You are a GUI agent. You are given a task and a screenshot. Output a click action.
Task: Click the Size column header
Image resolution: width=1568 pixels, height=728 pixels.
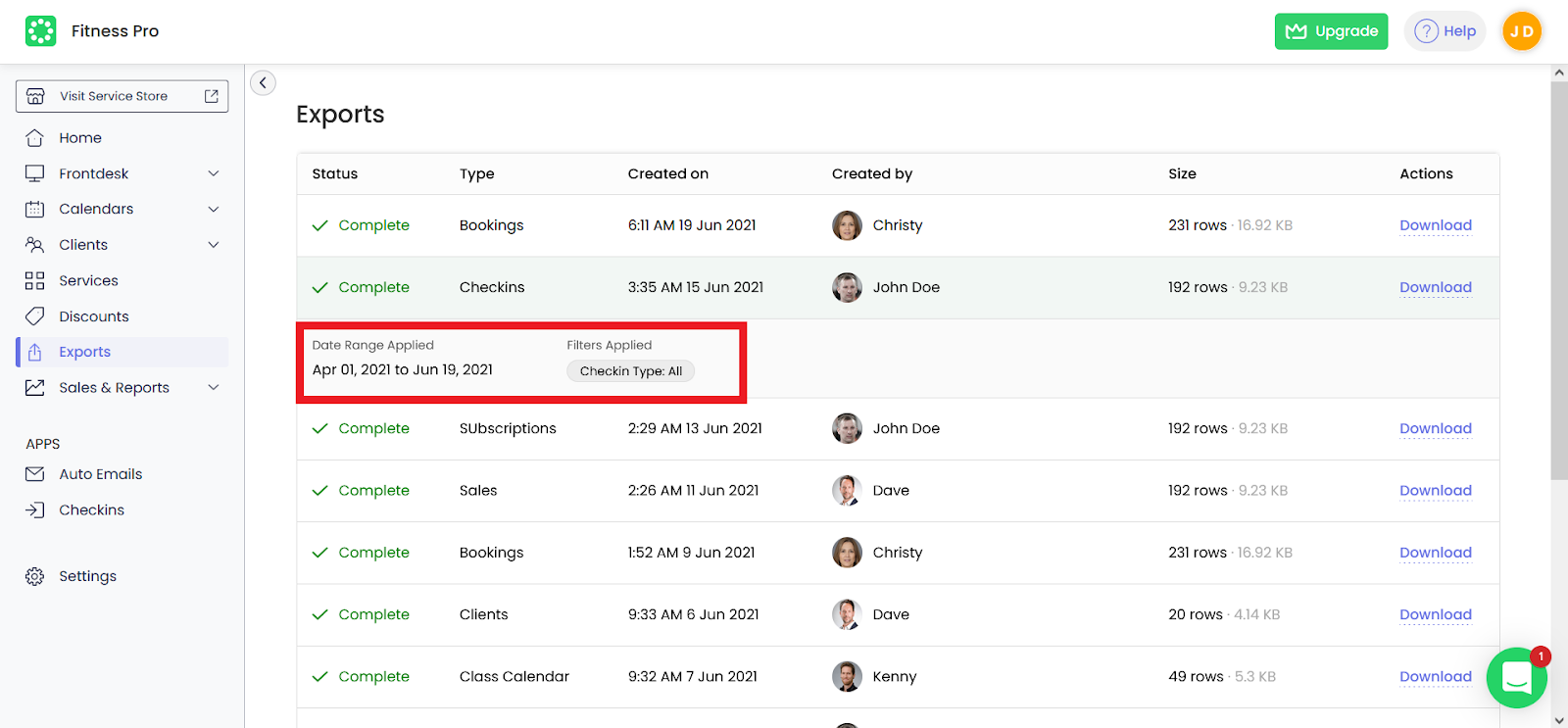point(1182,173)
